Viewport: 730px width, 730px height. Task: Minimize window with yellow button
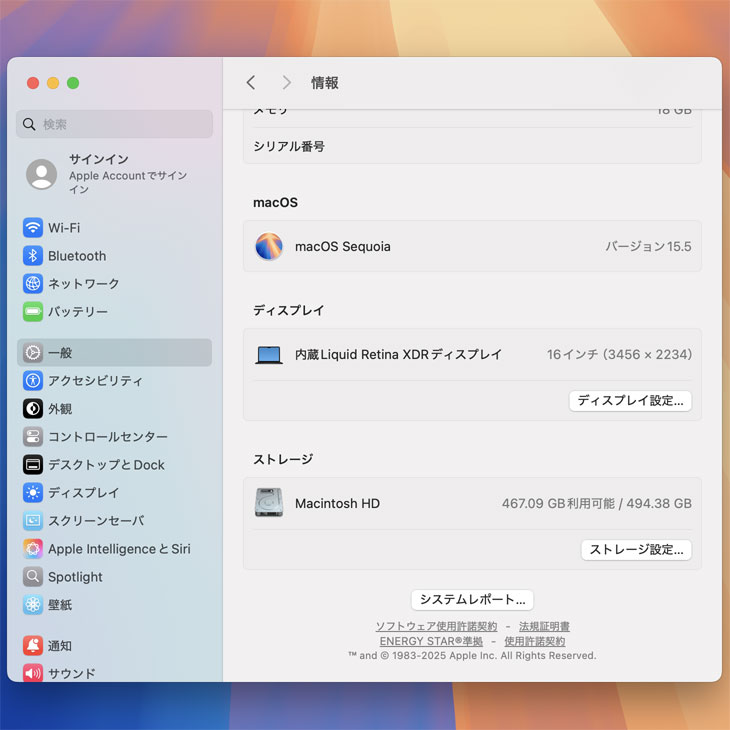pos(53,83)
